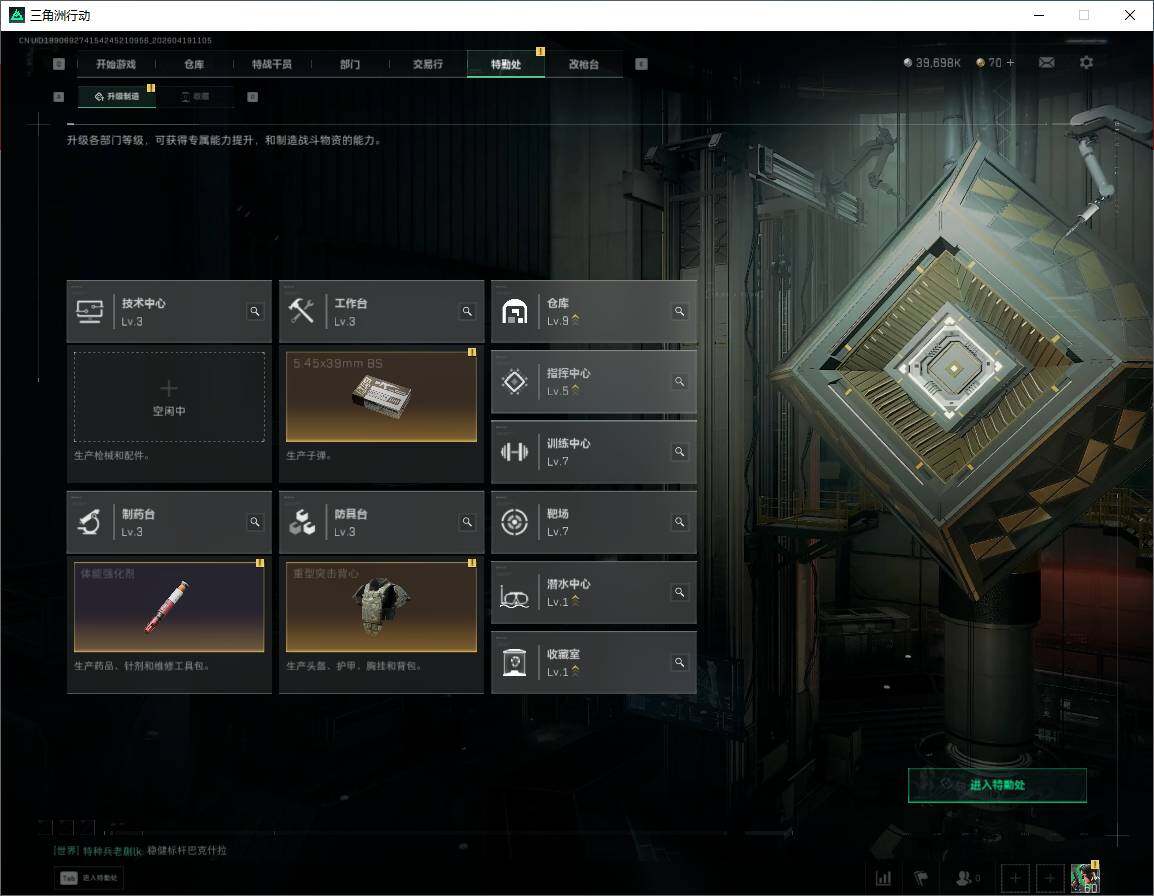Viewport: 1154px width, 896px height.
Task: Open the magnifier on the 靶场 card
Action: click(679, 522)
